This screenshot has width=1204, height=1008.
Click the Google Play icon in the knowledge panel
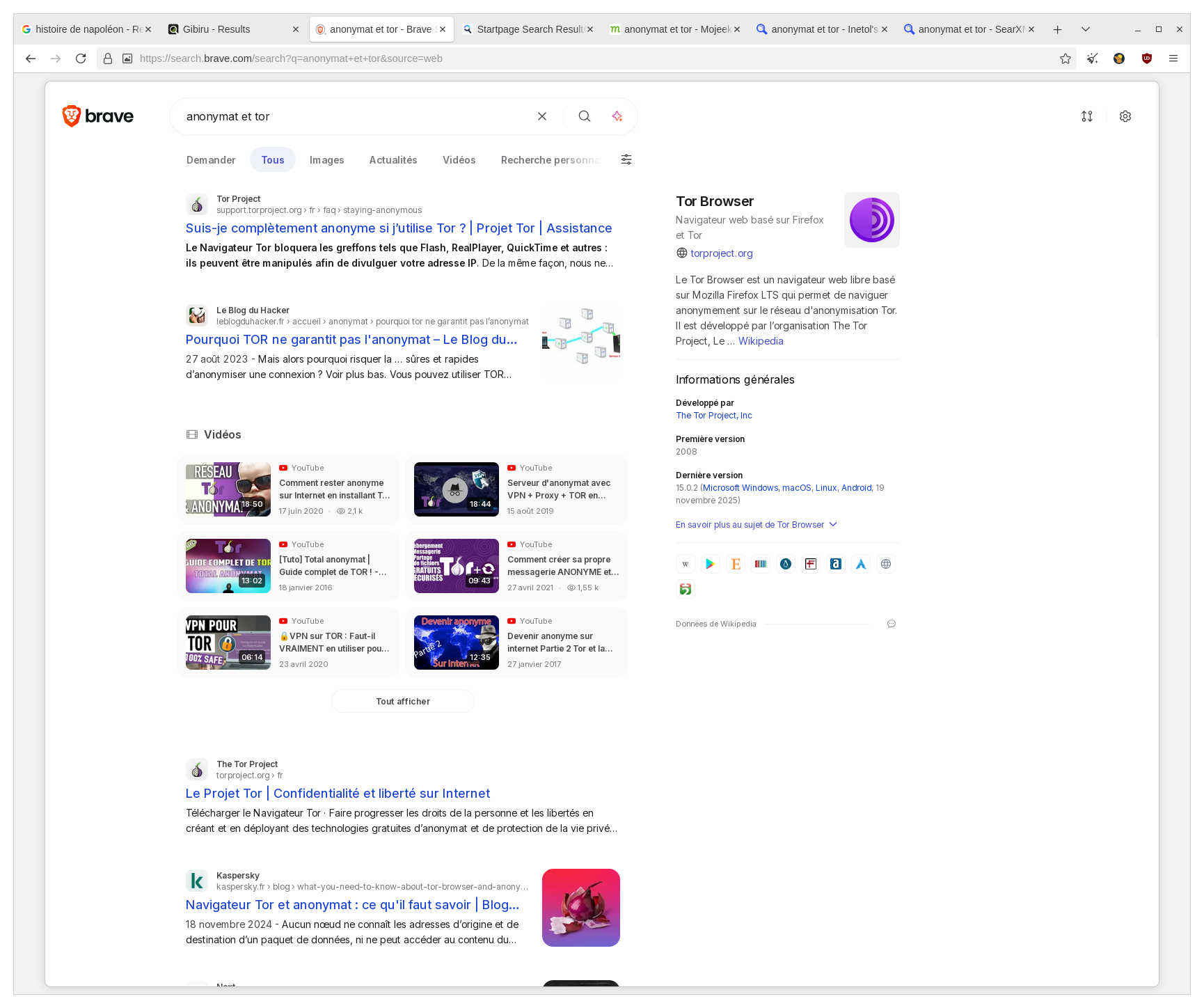pyautogui.click(x=710, y=564)
